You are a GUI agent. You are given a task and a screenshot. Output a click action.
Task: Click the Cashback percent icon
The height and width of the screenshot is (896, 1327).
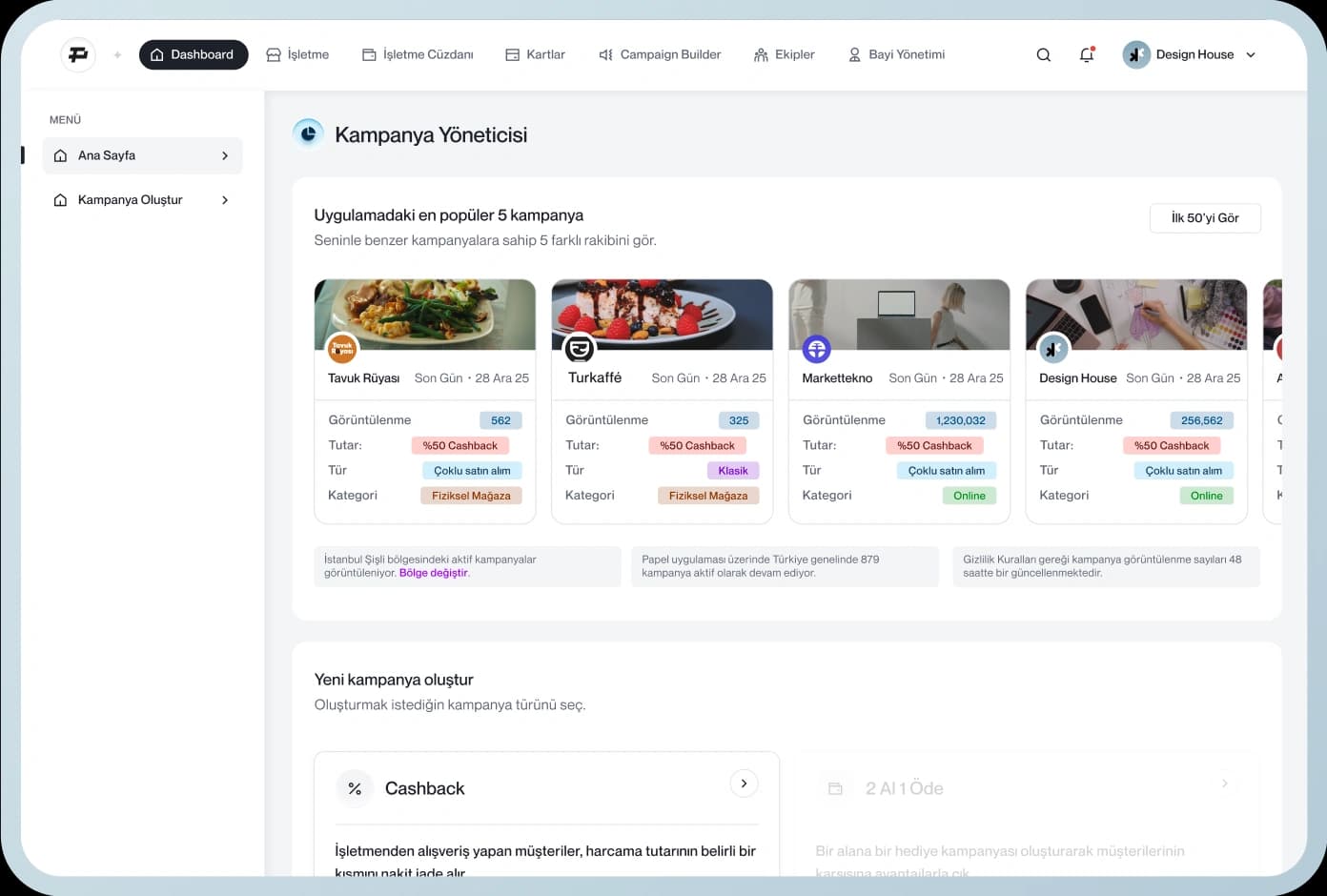click(x=355, y=788)
